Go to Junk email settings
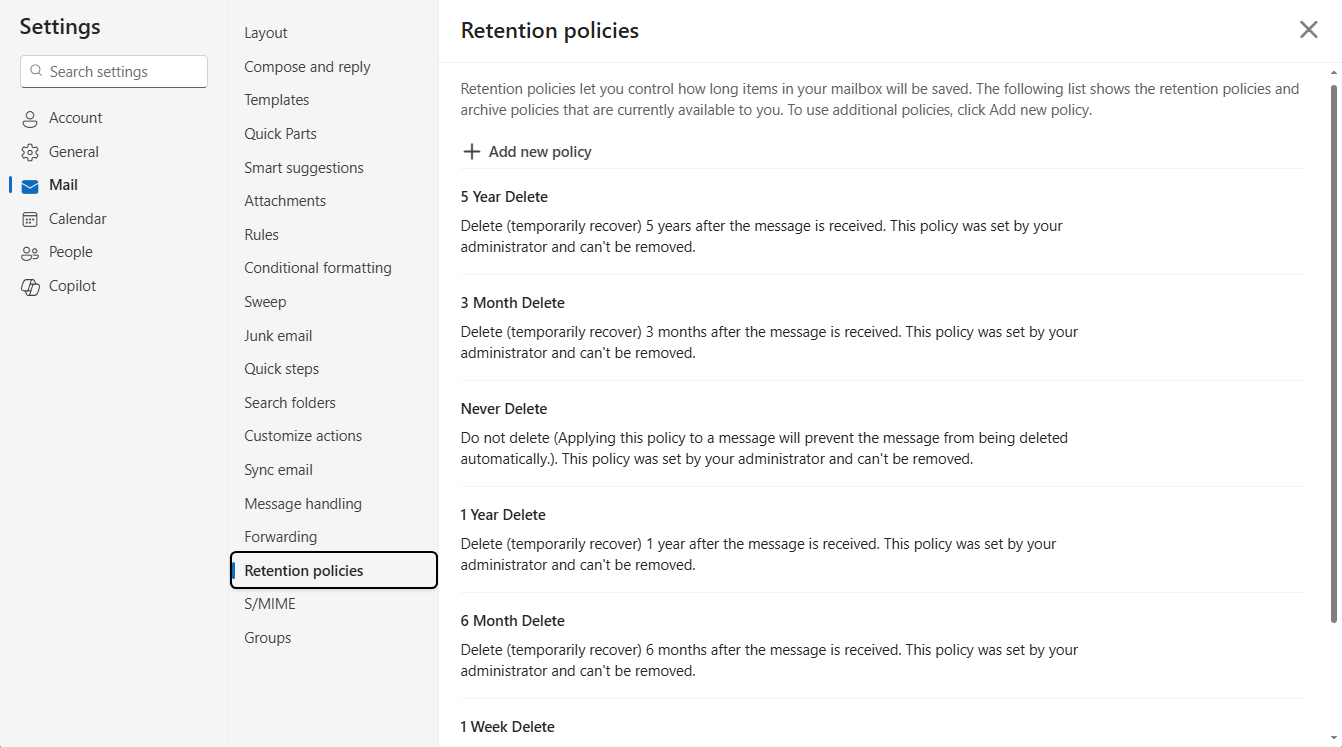 coord(278,336)
